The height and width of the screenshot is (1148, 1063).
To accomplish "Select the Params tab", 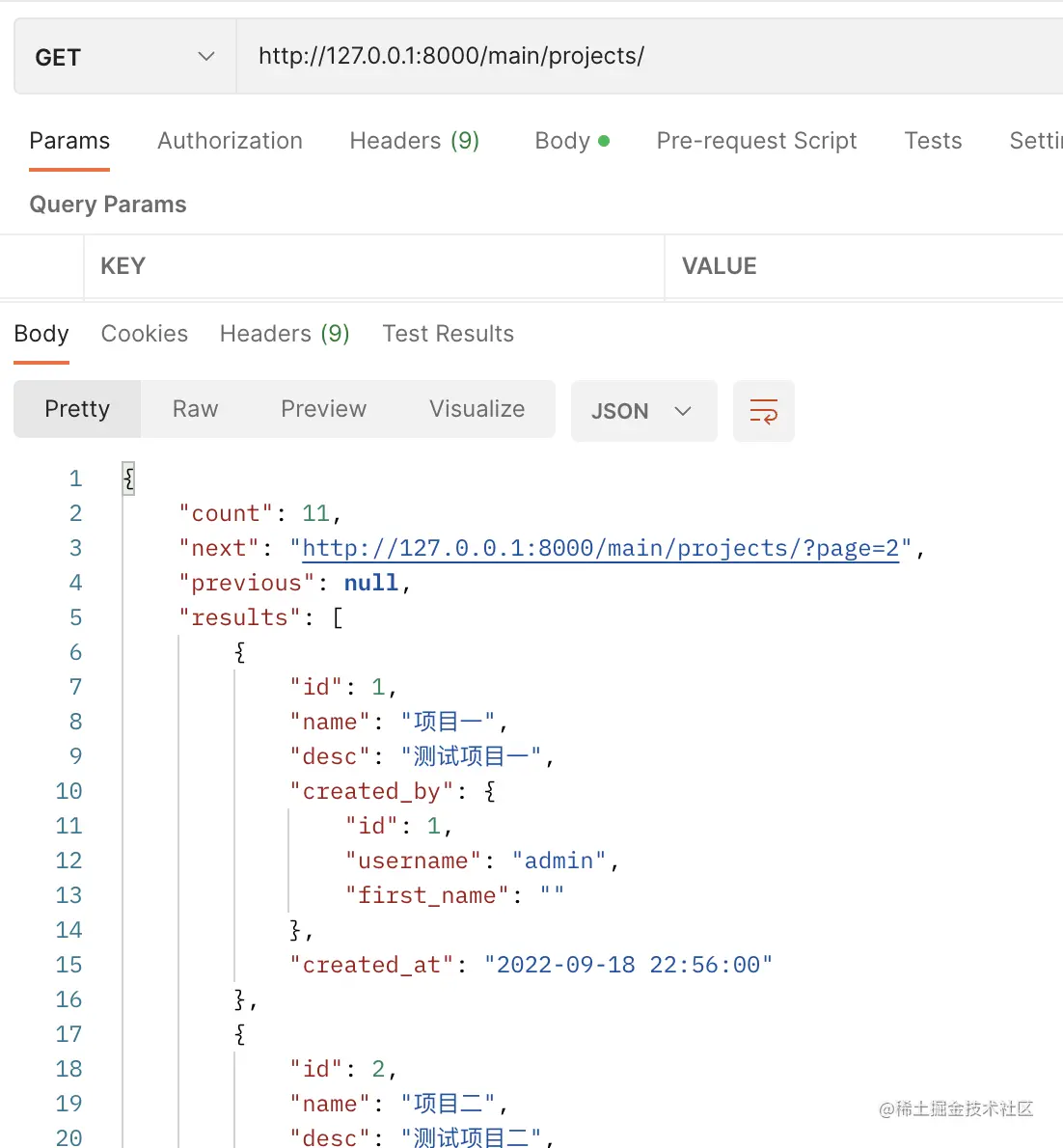I will tap(69, 141).
